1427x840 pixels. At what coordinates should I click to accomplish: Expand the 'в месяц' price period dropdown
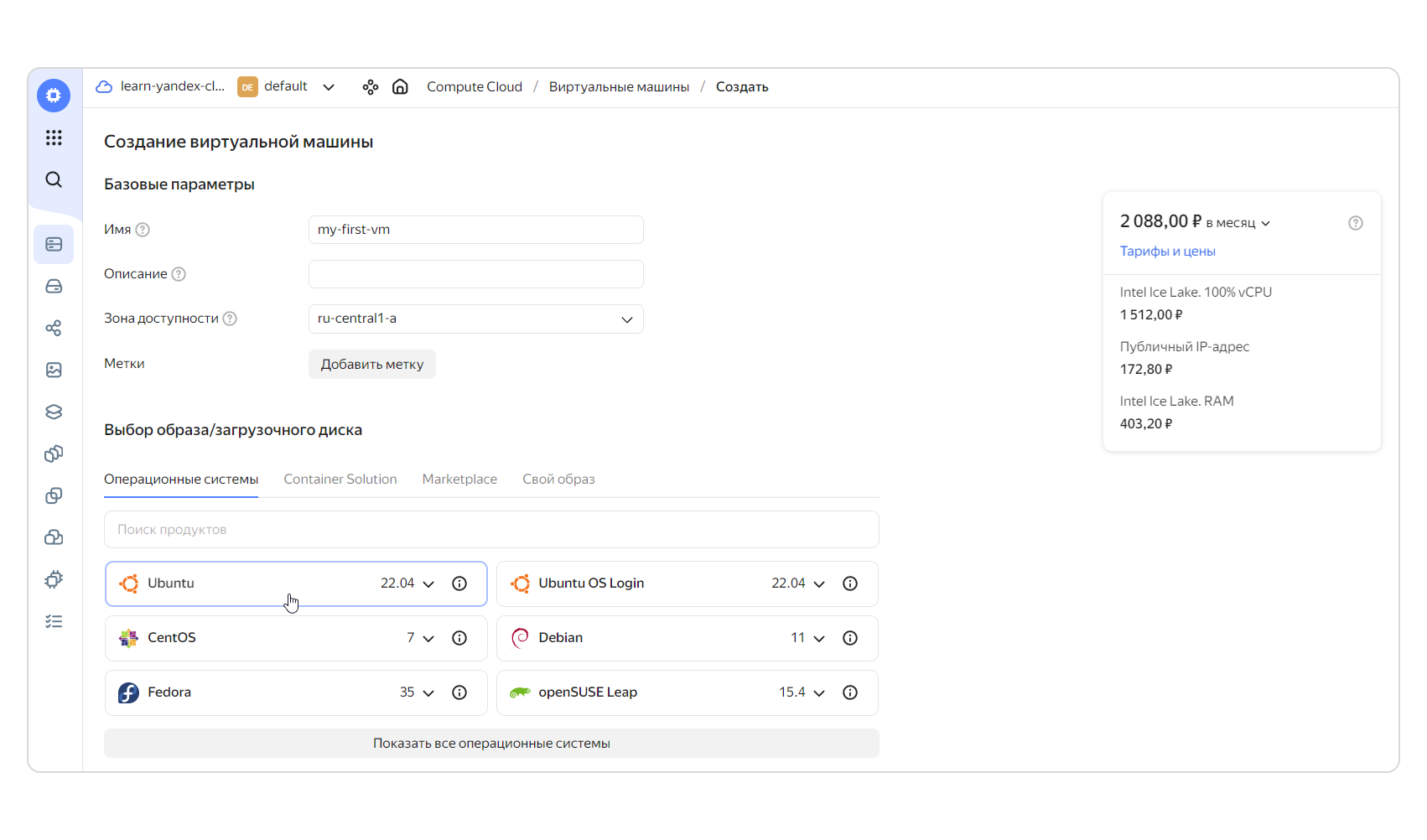pos(1238,223)
